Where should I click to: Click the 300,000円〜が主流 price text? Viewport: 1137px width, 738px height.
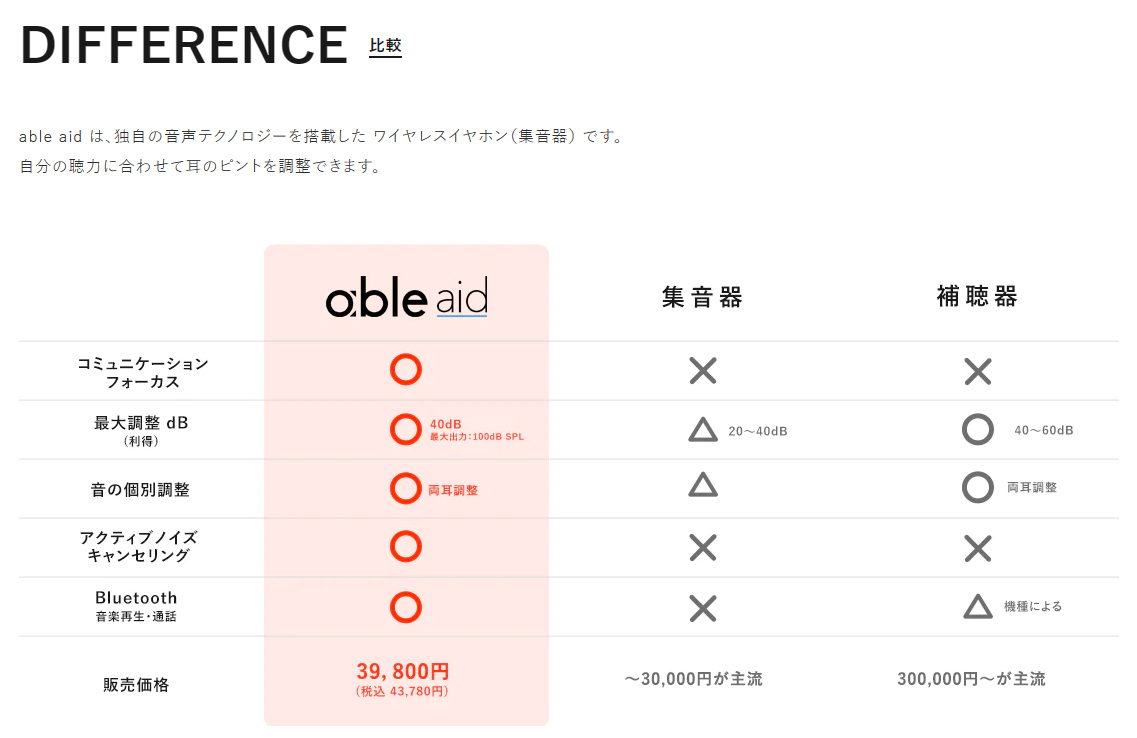point(971,679)
